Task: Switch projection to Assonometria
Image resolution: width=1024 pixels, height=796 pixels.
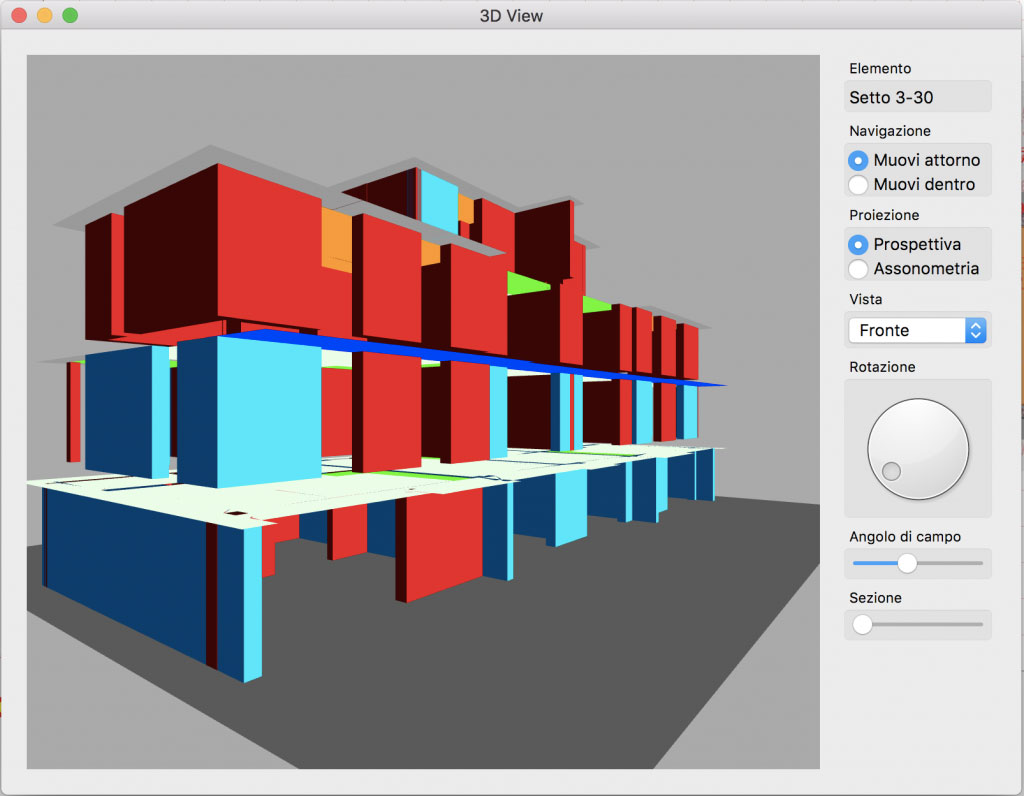Action: (858, 269)
